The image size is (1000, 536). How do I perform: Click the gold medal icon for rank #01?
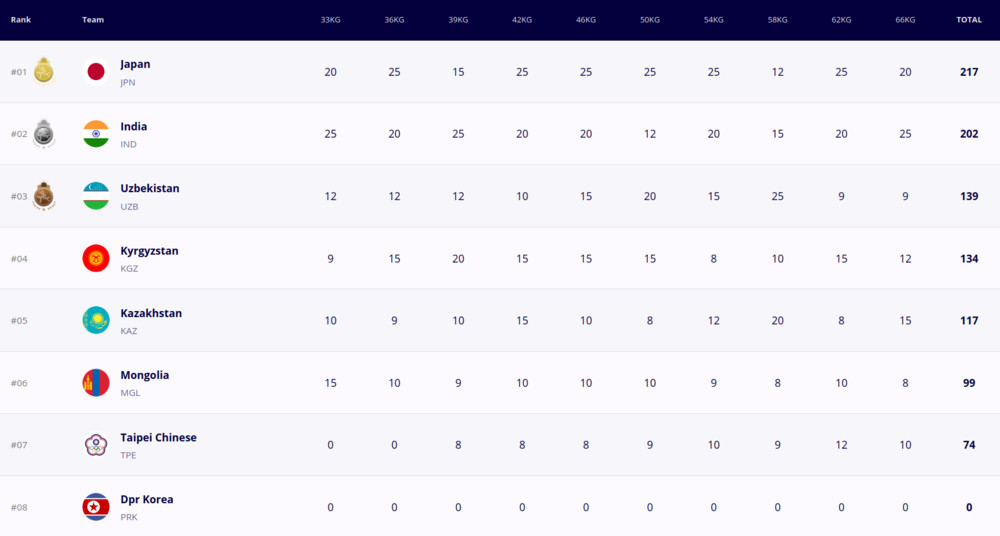43,71
